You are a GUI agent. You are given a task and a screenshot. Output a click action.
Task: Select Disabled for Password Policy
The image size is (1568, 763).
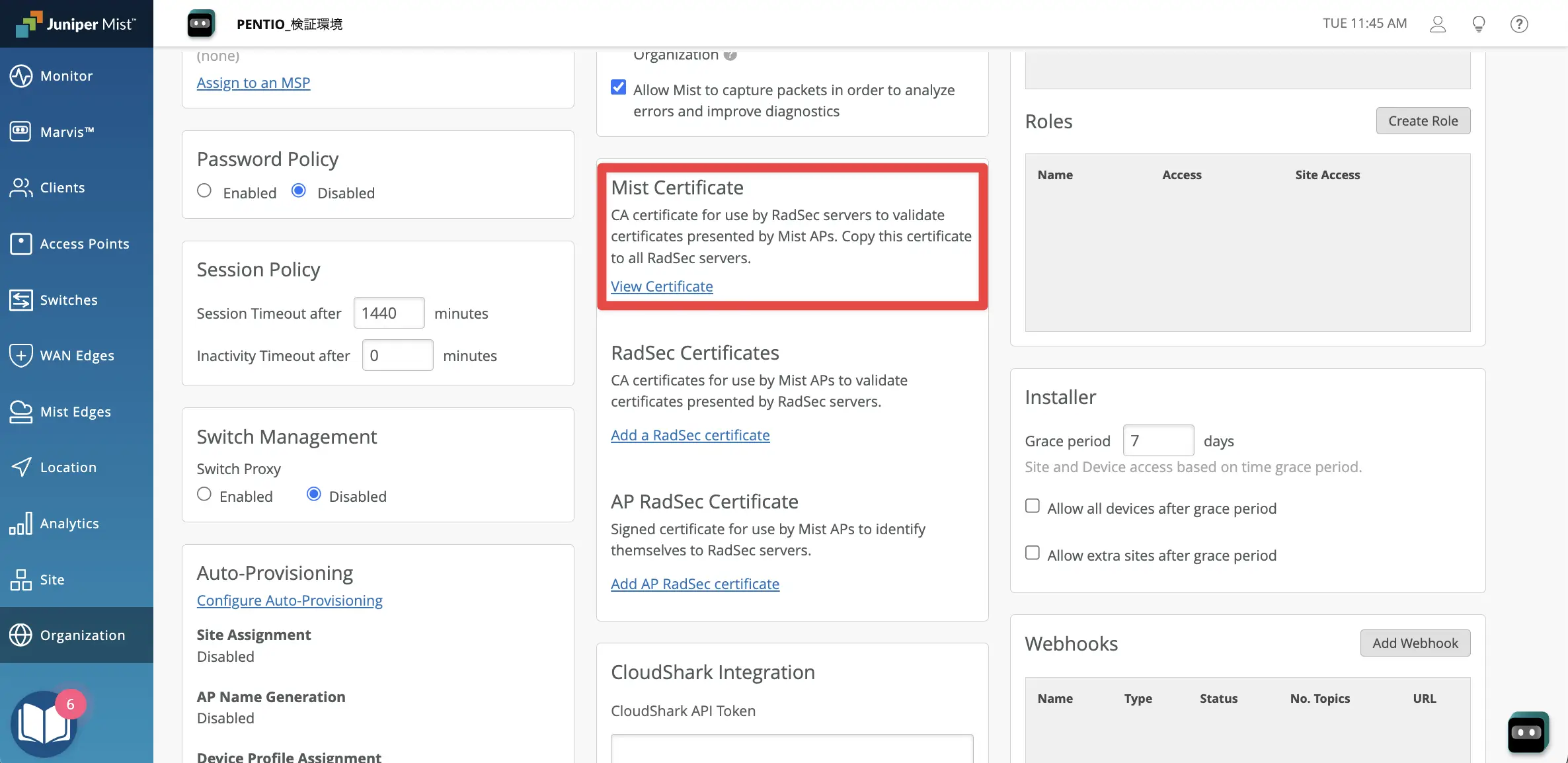(299, 191)
